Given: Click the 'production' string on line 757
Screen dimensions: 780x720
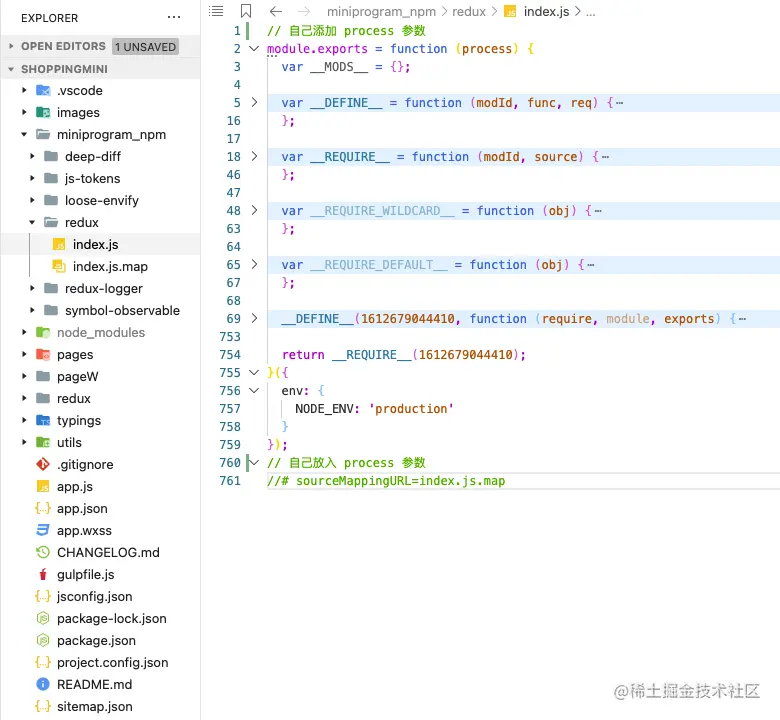Looking at the screenshot, I should [x=411, y=409].
